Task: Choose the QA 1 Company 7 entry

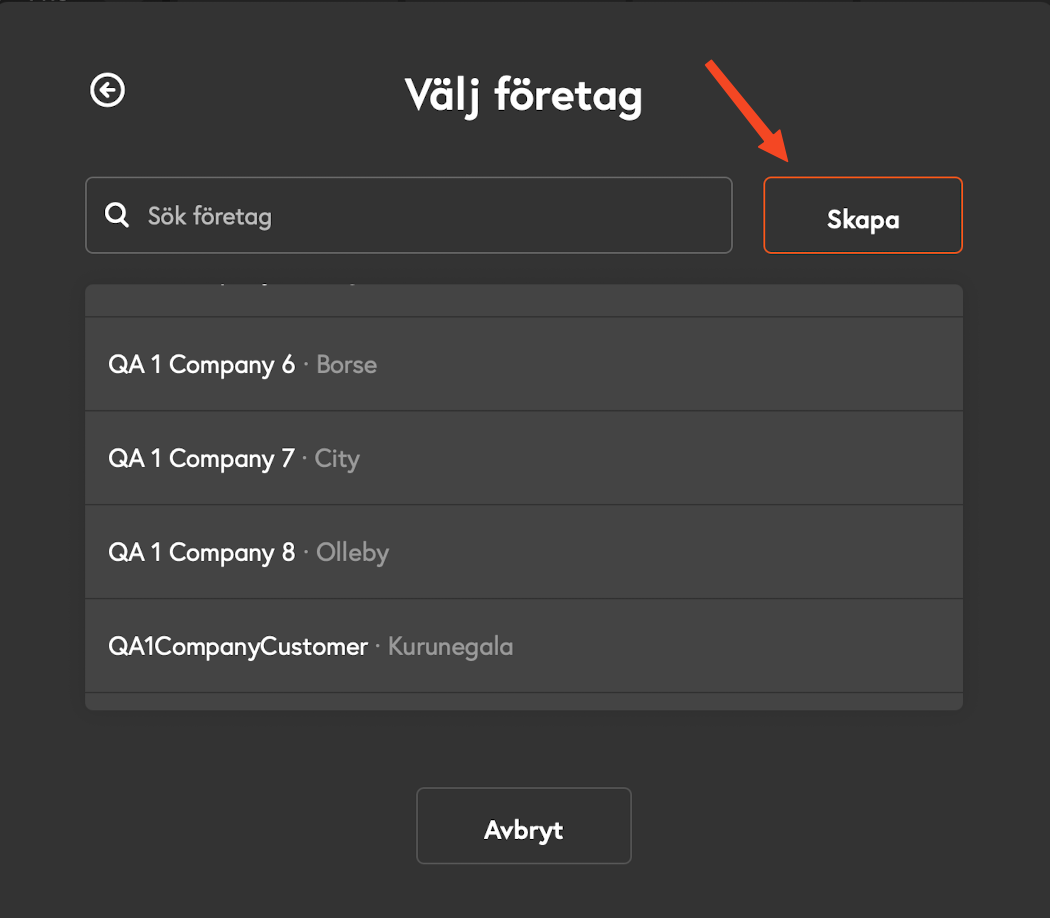Action: click(524, 458)
